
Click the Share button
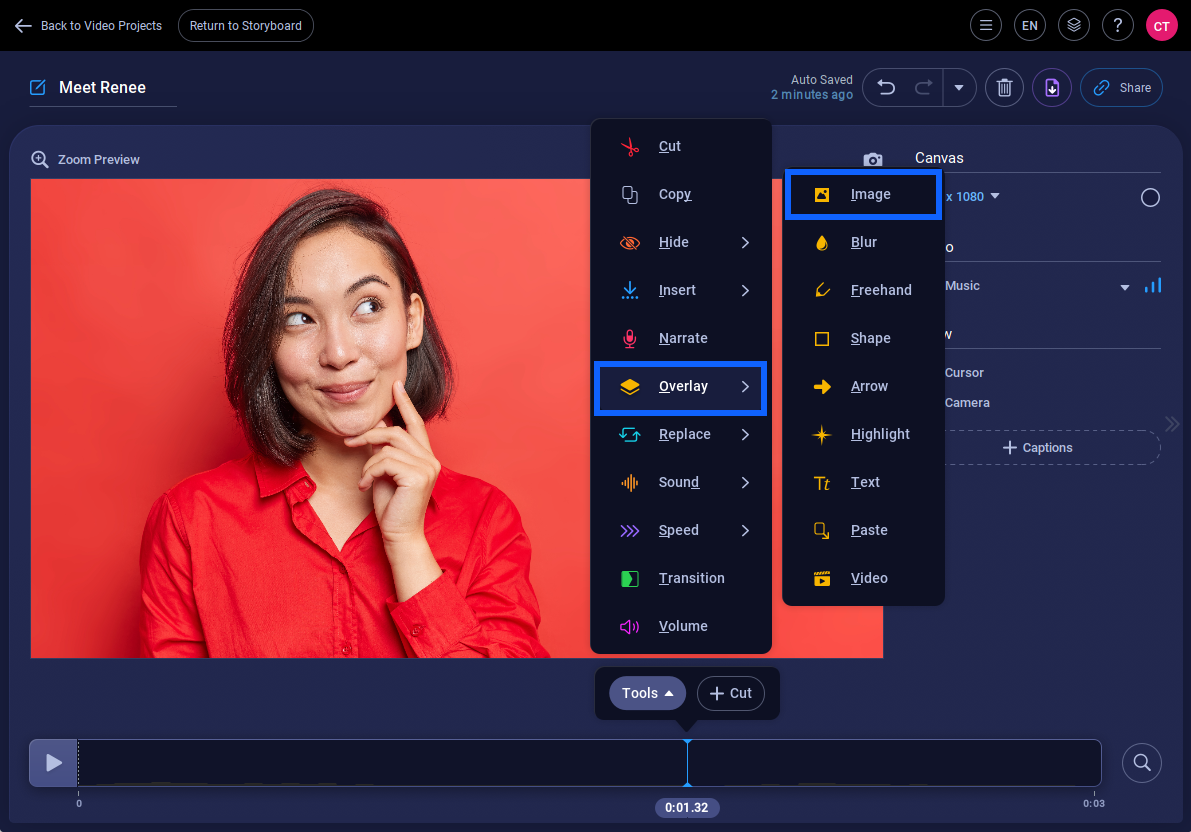point(1121,88)
